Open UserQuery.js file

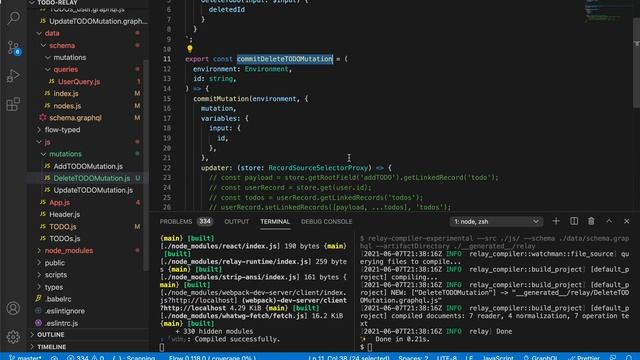79,82
